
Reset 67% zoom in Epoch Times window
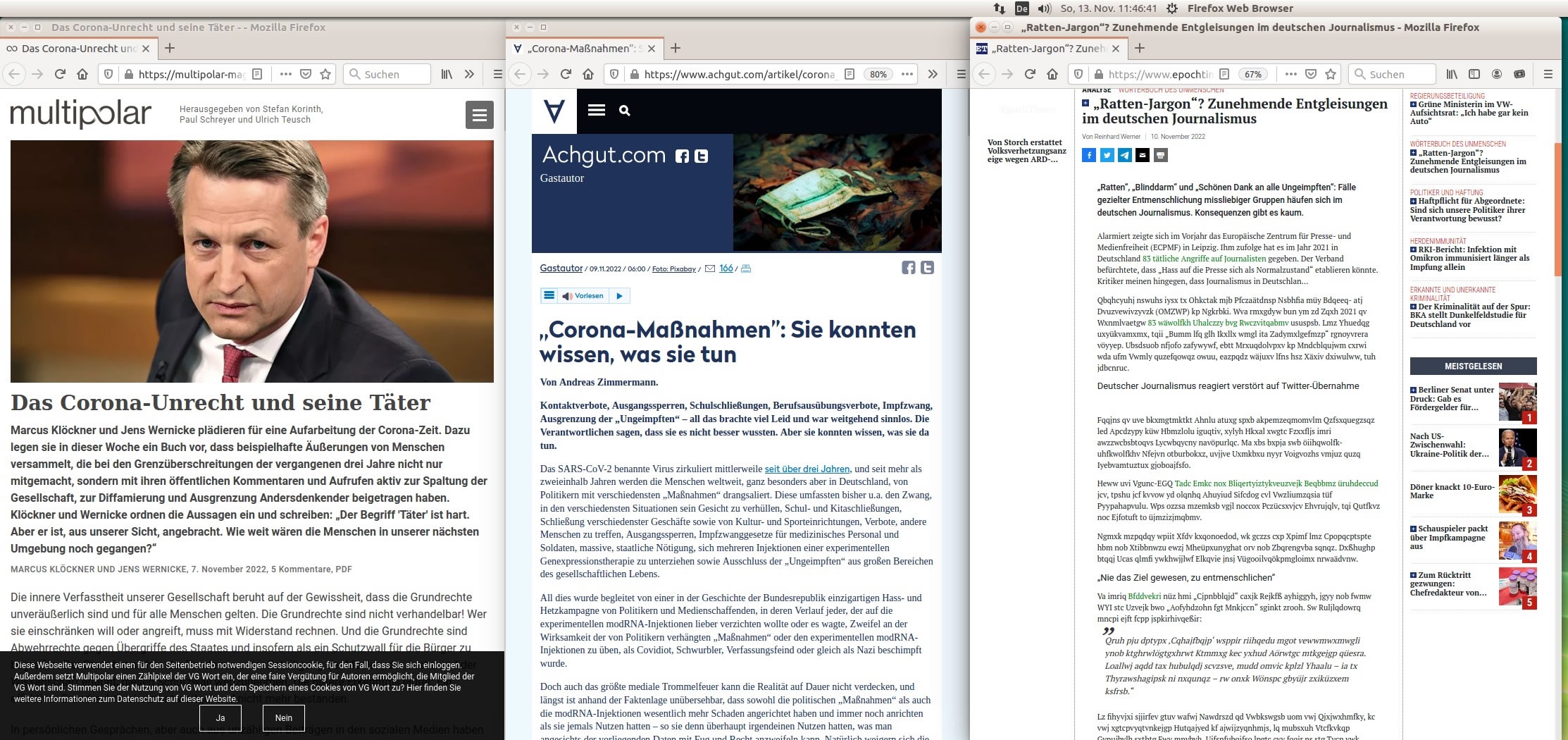(x=1253, y=74)
